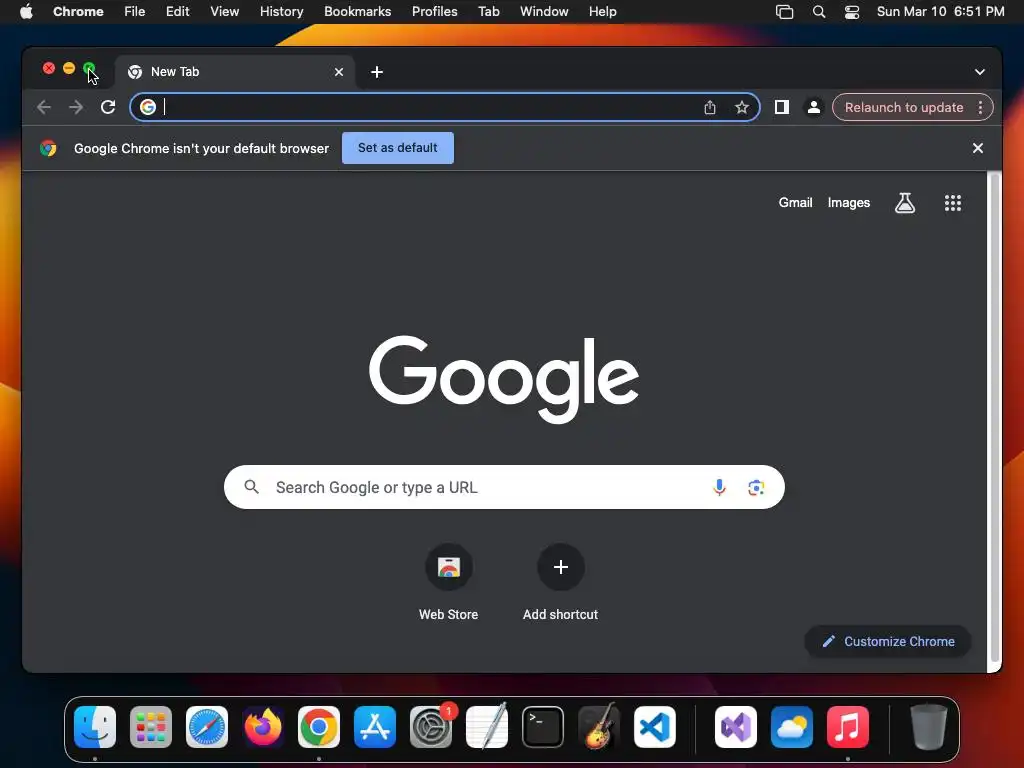Open the profile avatar icon
The image size is (1024, 768).
coord(814,107)
